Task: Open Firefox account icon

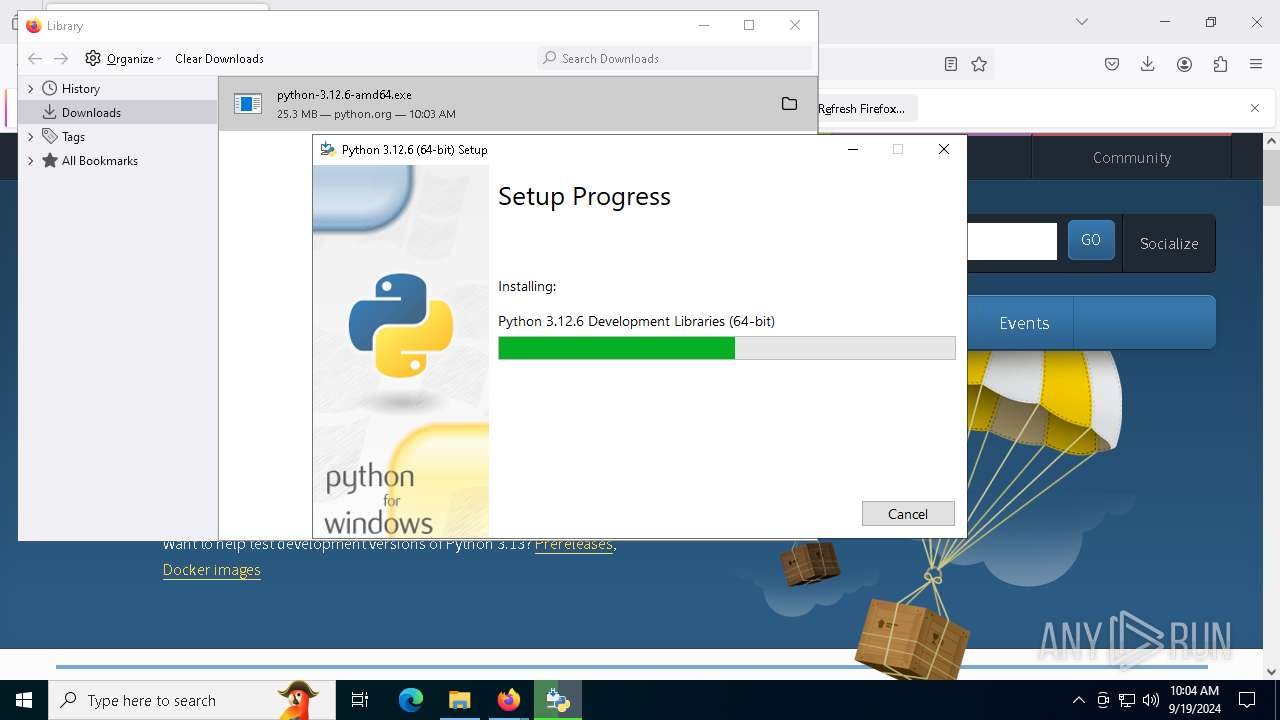Action: click(1184, 64)
